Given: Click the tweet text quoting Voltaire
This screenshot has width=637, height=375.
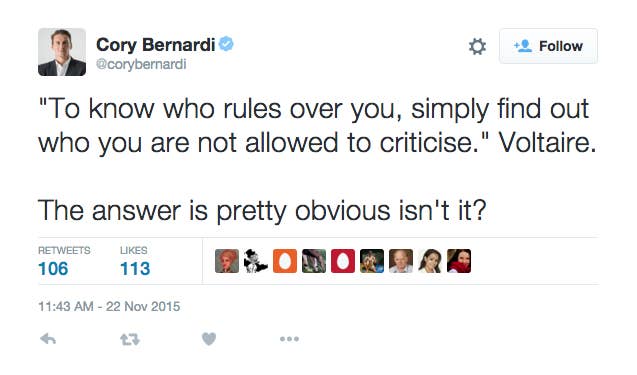Looking at the screenshot, I should pyautogui.click(x=317, y=126).
